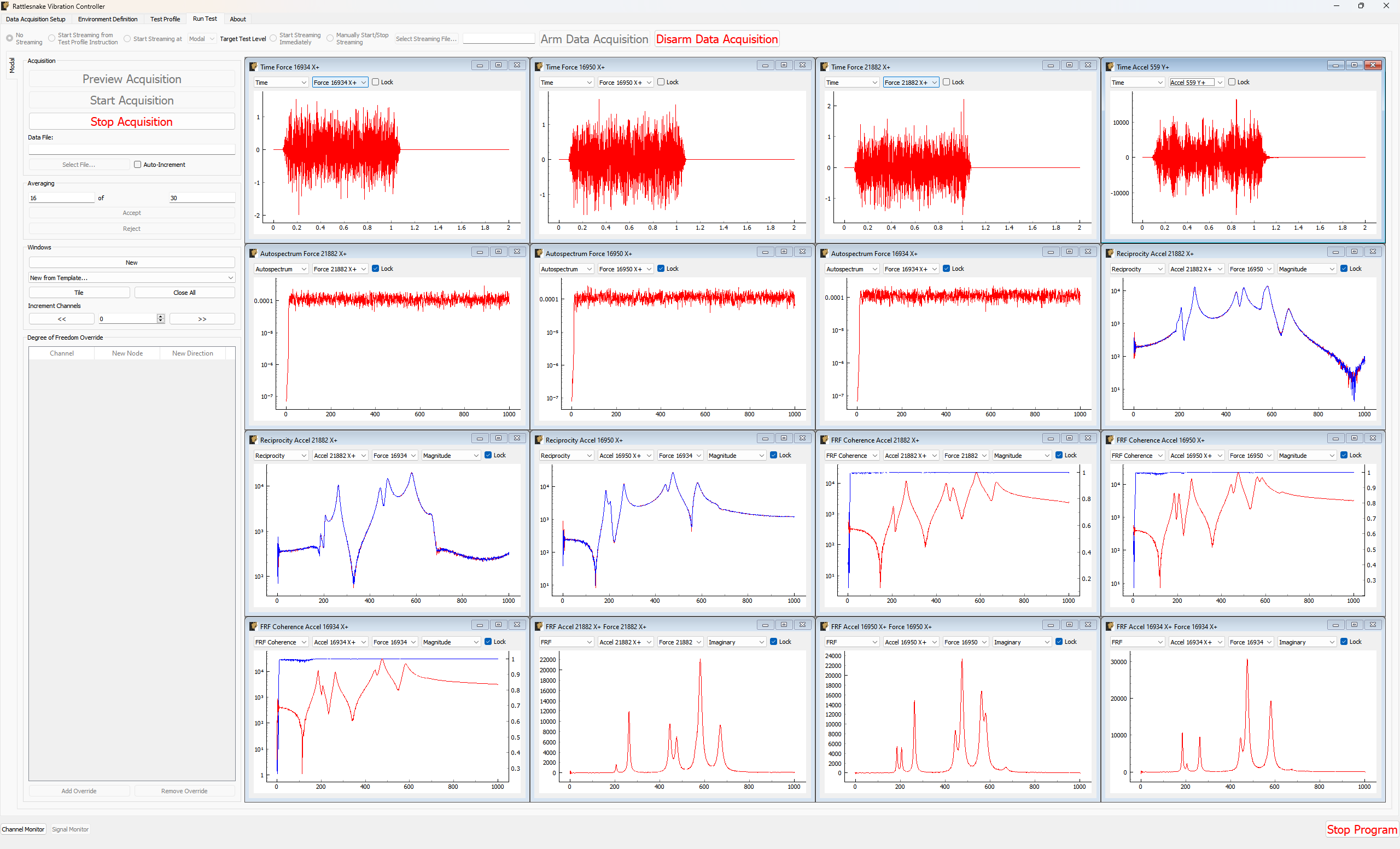Minimize the Autospectrum Force 16950 X+ window
This screenshot has width=1400, height=849.
[765, 251]
